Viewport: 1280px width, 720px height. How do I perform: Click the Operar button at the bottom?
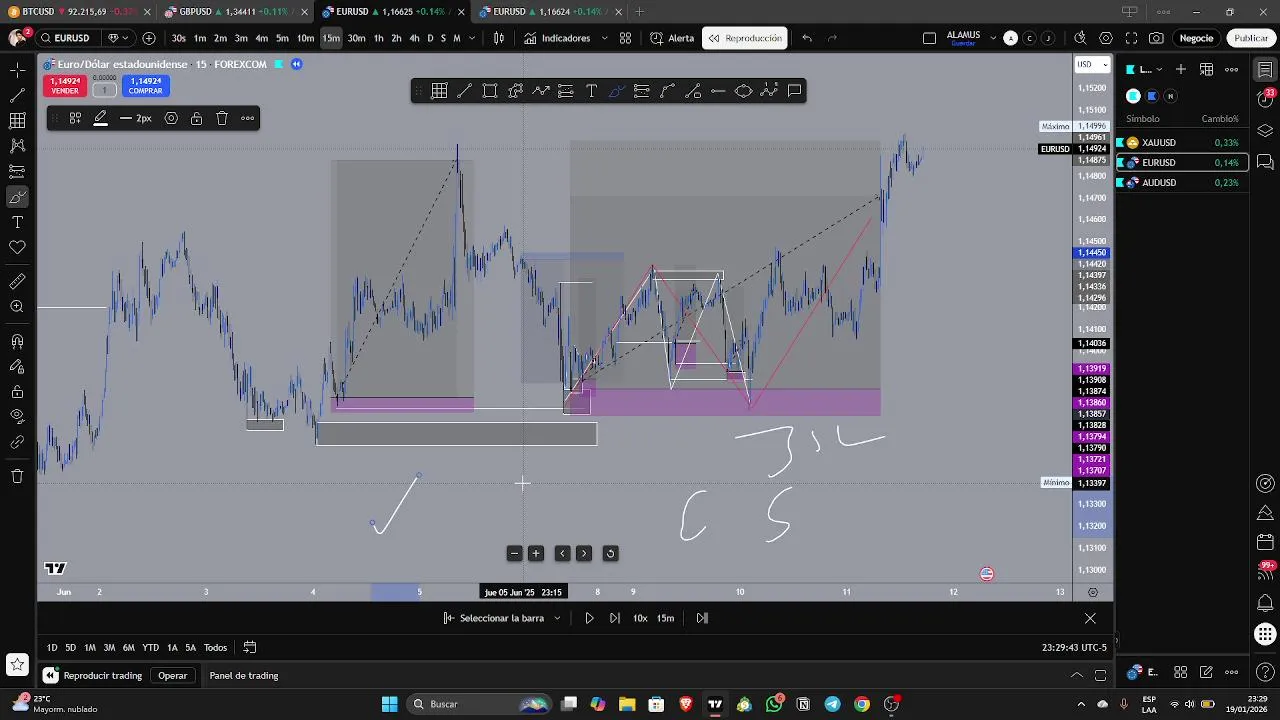coord(173,675)
